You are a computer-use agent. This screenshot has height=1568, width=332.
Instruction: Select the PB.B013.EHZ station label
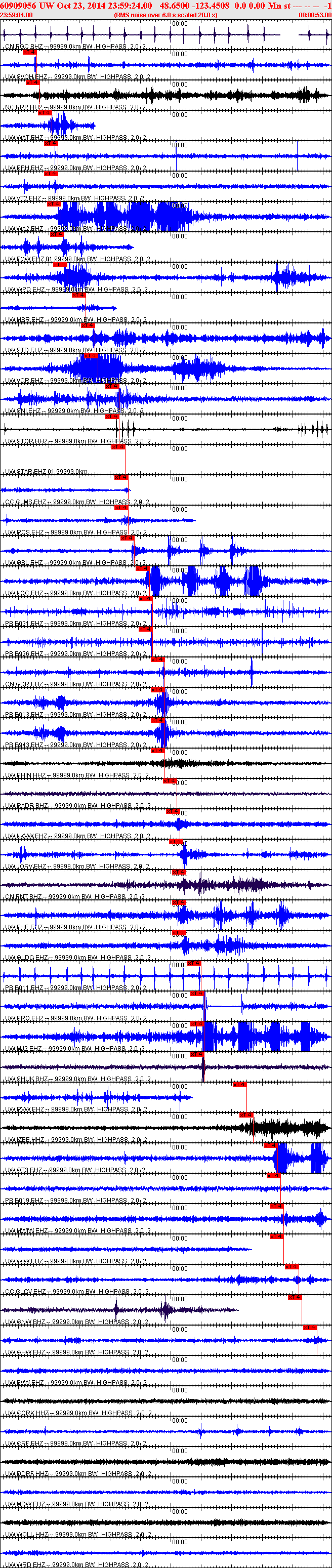(75, 715)
